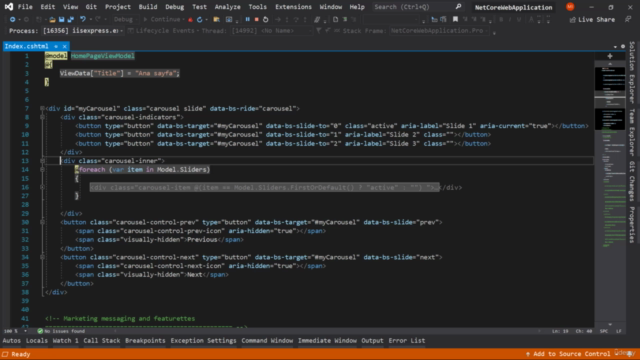Click the No issues found check icon

(40, 331)
